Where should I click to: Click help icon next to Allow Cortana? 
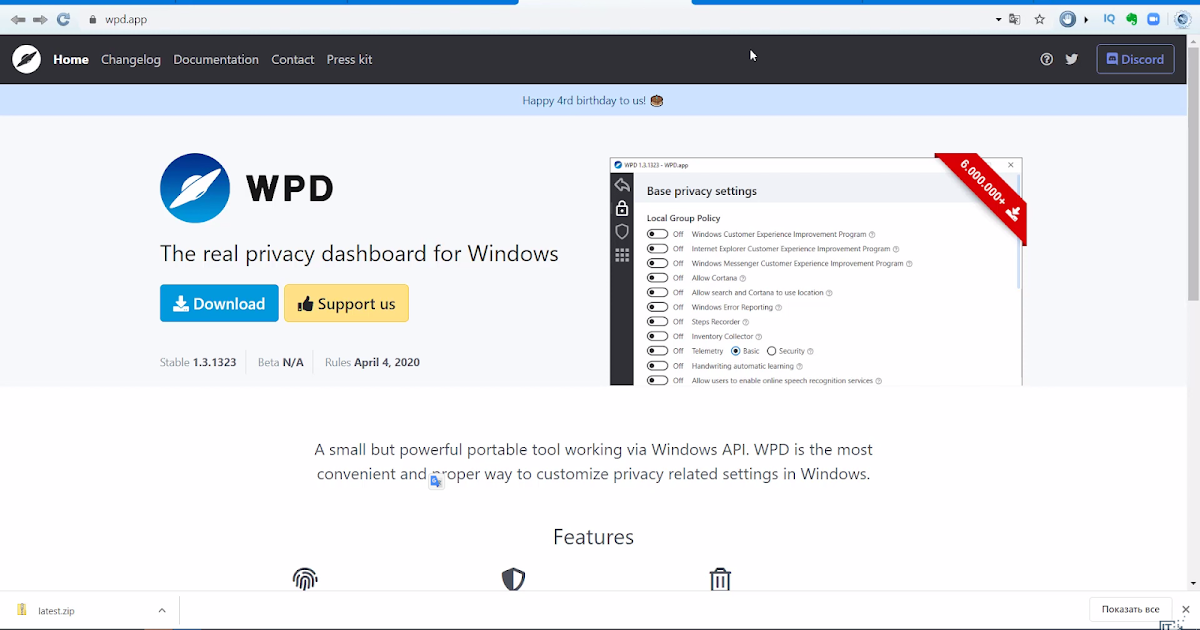coord(743,278)
